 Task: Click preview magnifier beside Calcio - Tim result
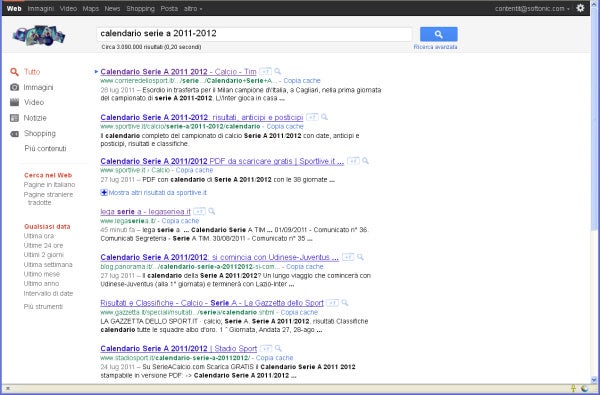(x=277, y=71)
